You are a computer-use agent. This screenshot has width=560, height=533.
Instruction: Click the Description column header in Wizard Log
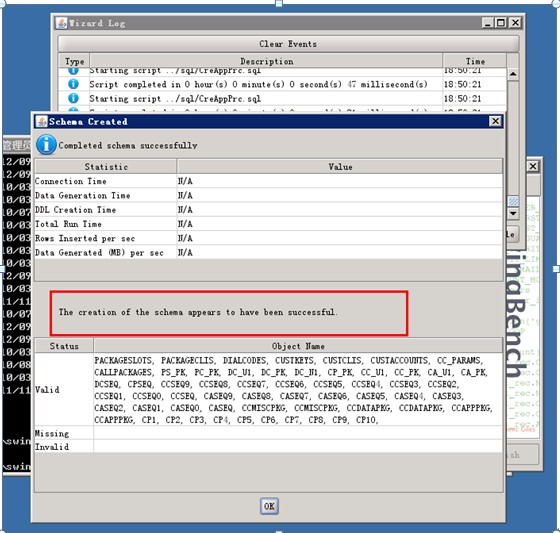click(266, 61)
